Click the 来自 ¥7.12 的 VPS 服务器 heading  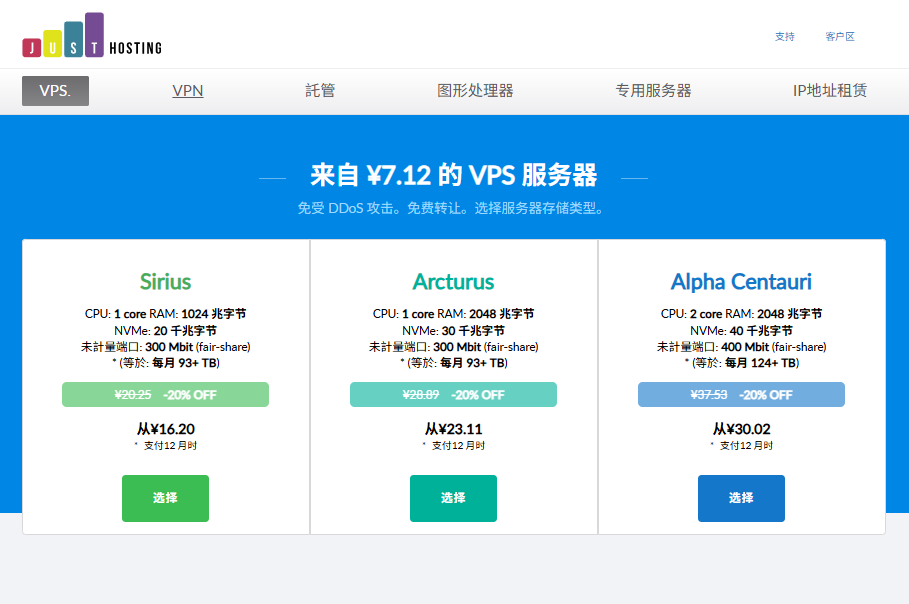click(453, 177)
